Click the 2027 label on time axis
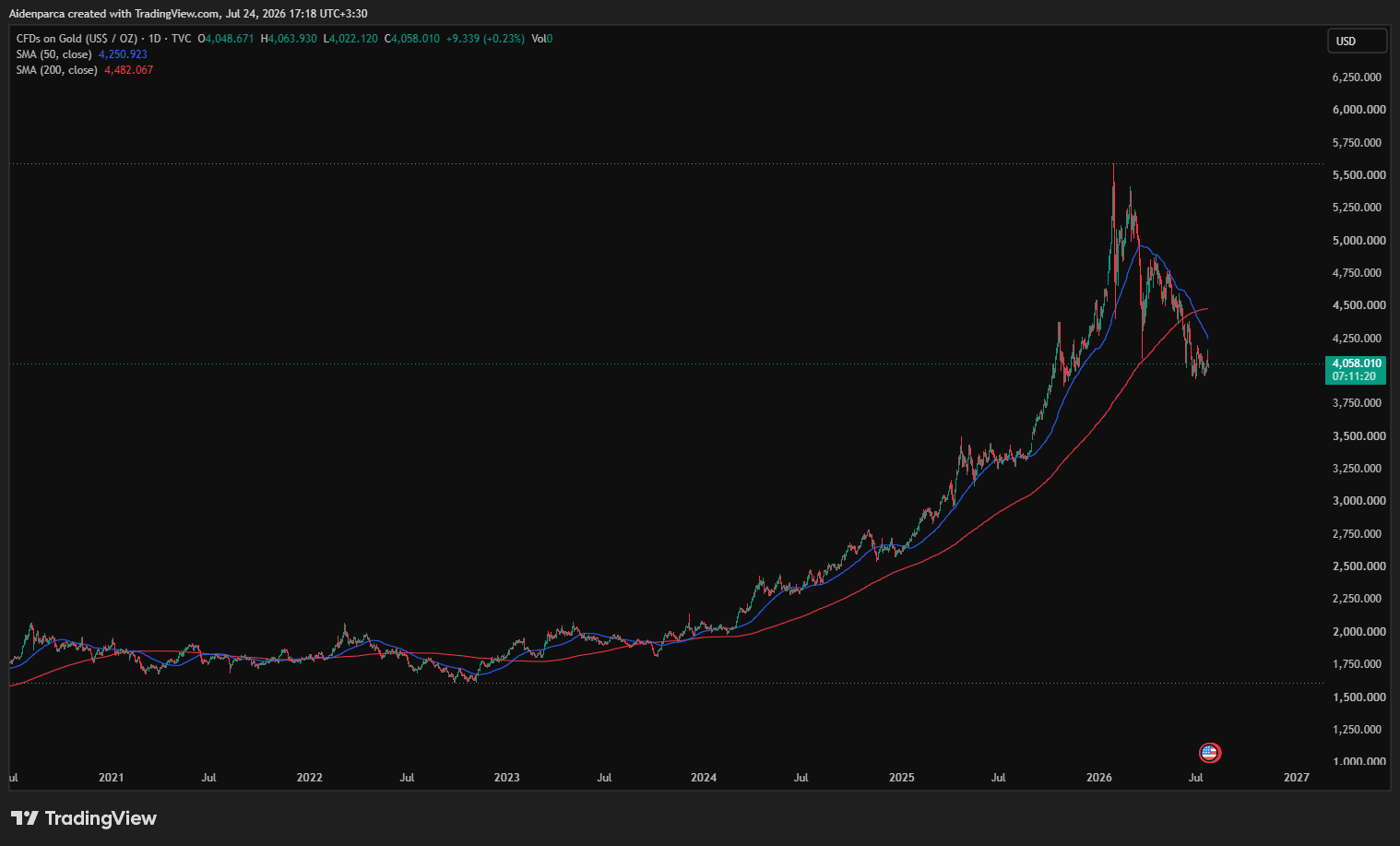 pos(1297,778)
